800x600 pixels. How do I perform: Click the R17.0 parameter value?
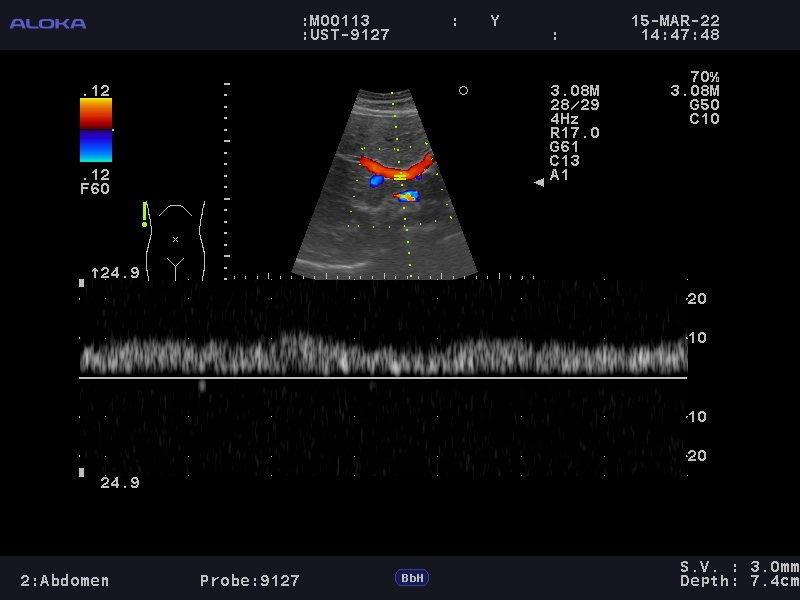574,133
